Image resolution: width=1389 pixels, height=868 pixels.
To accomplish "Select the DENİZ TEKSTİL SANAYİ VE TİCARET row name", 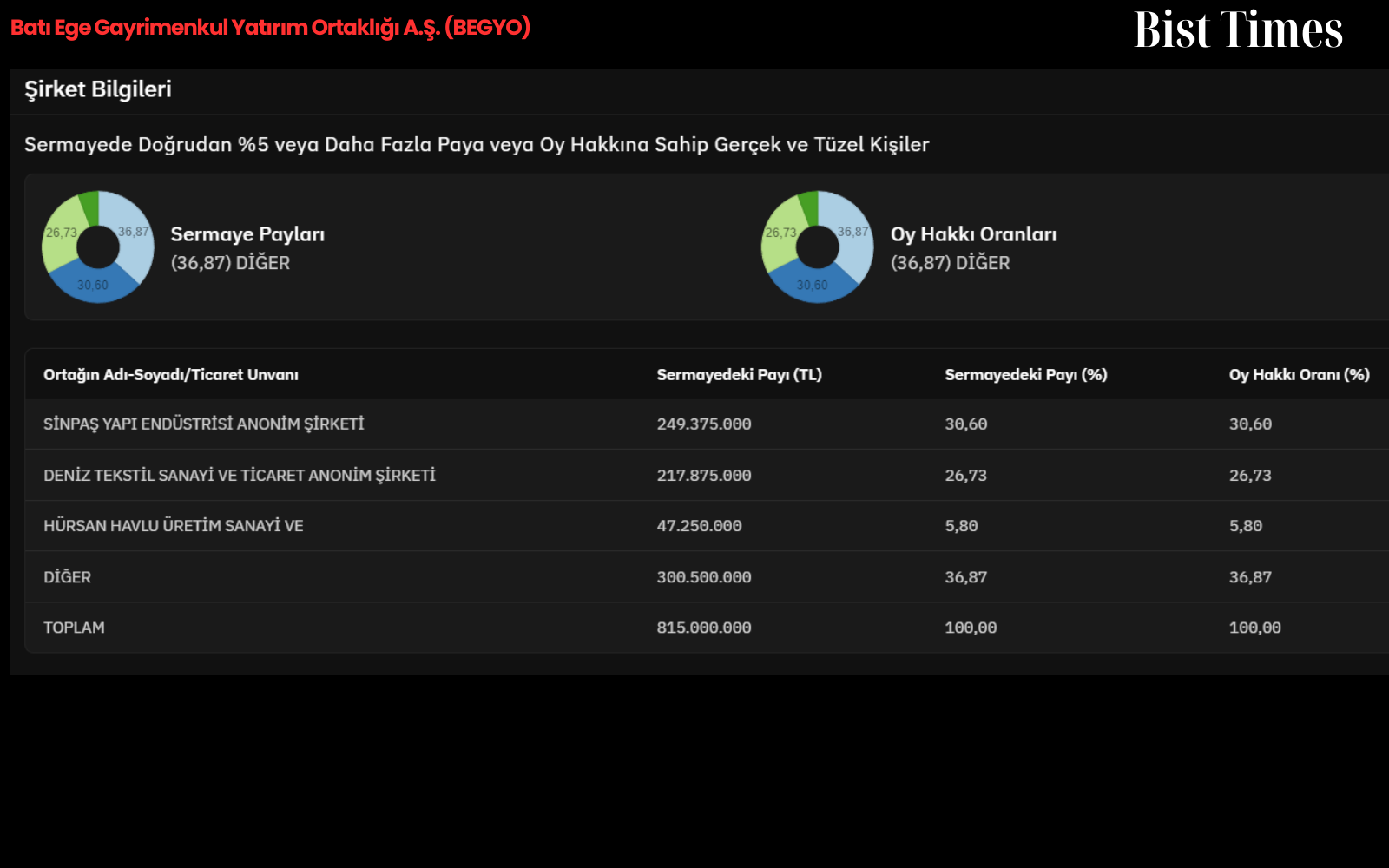I will [x=240, y=476].
